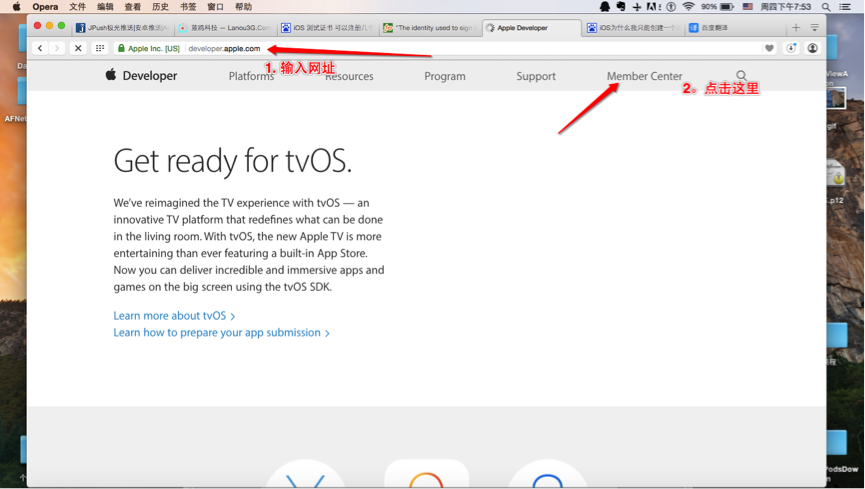Image resolution: width=865 pixels, height=489 pixels.
Task: Open the Platforms navigation item
Action: tap(252, 76)
